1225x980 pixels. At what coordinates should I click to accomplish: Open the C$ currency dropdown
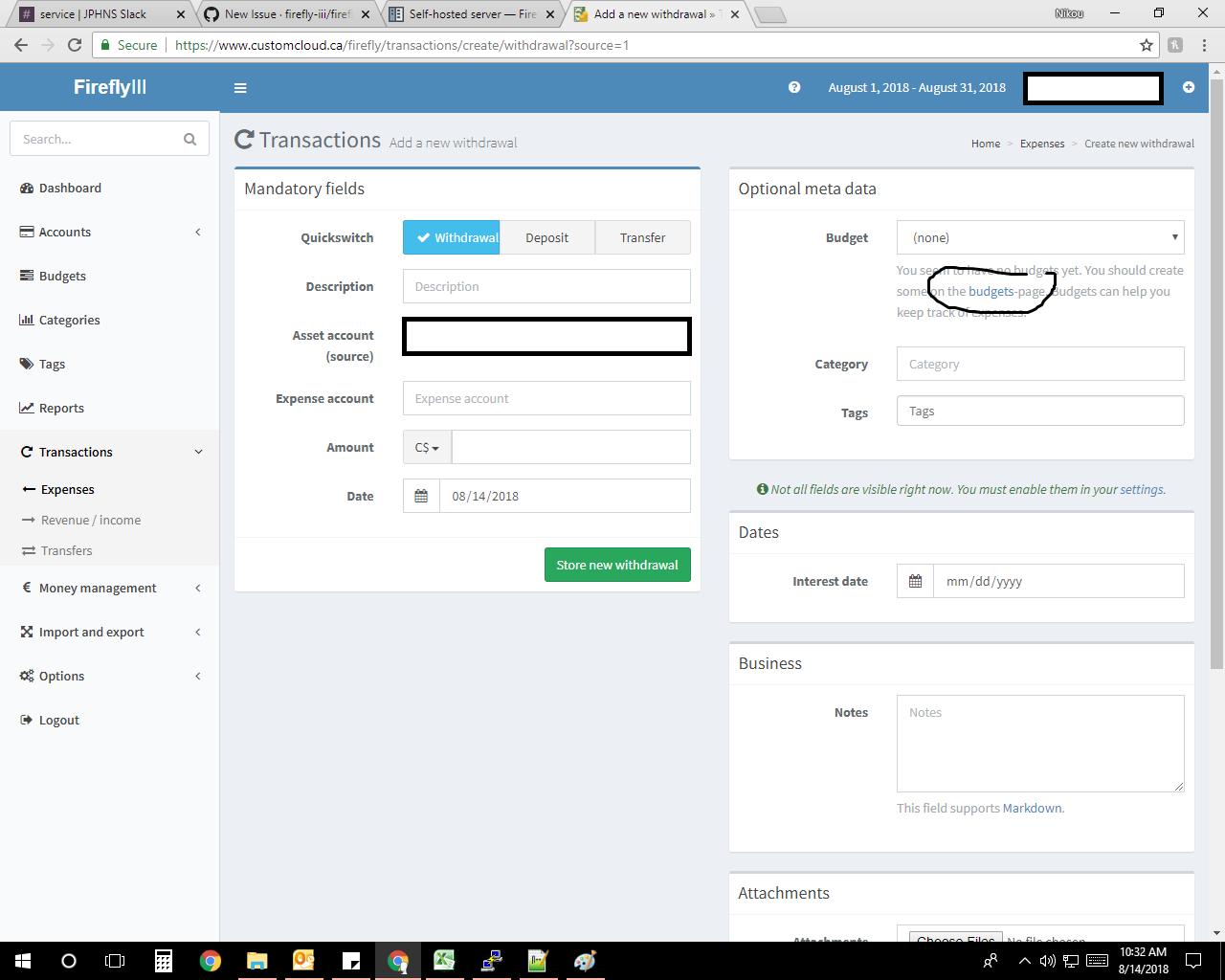pos(427,447)
